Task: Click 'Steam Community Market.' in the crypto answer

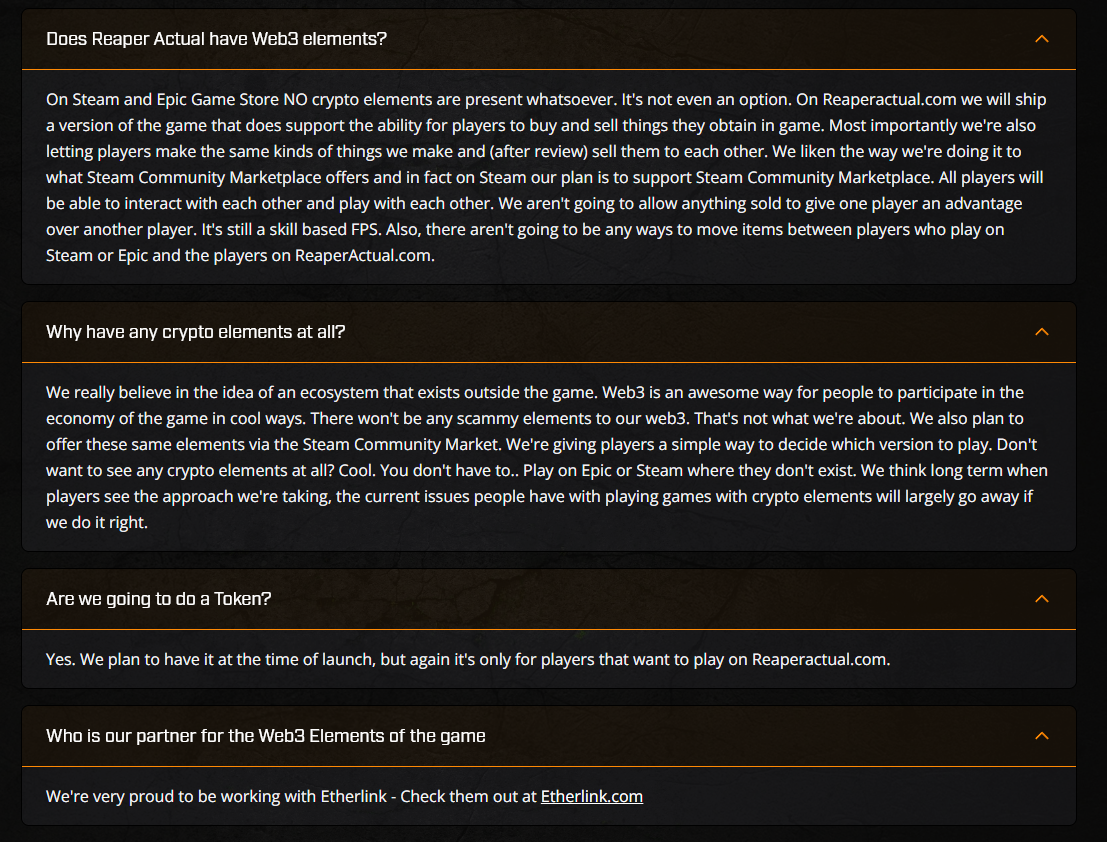Action: 402,445
